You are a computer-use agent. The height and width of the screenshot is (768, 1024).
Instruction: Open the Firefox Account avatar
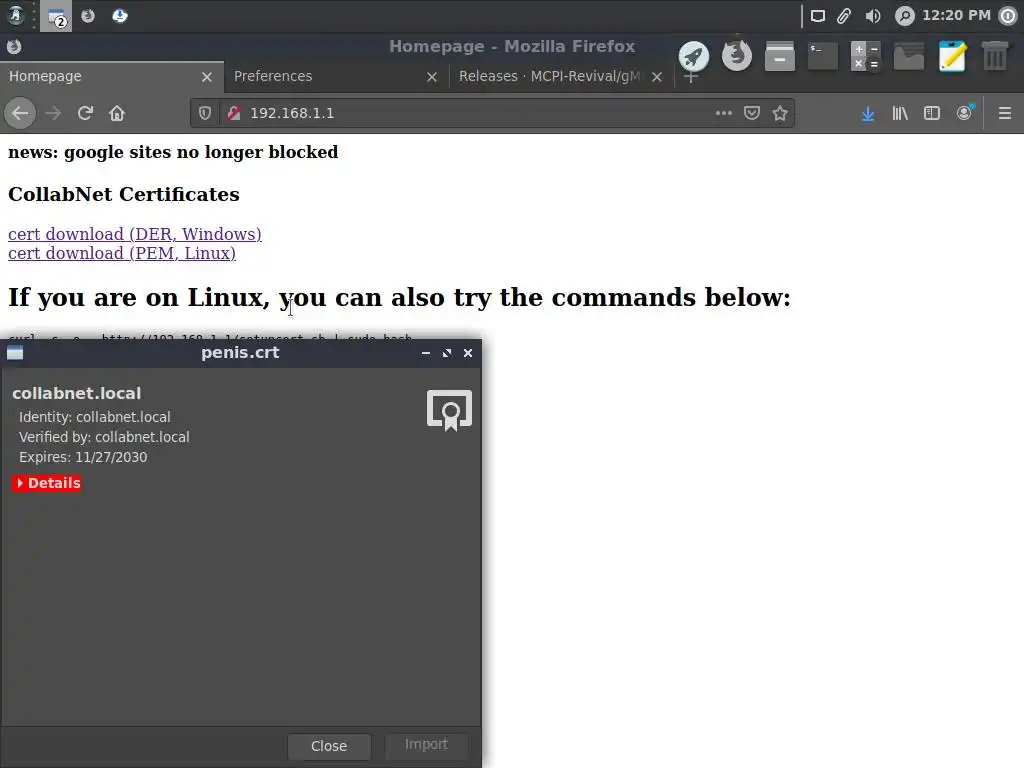click(965, 113)
